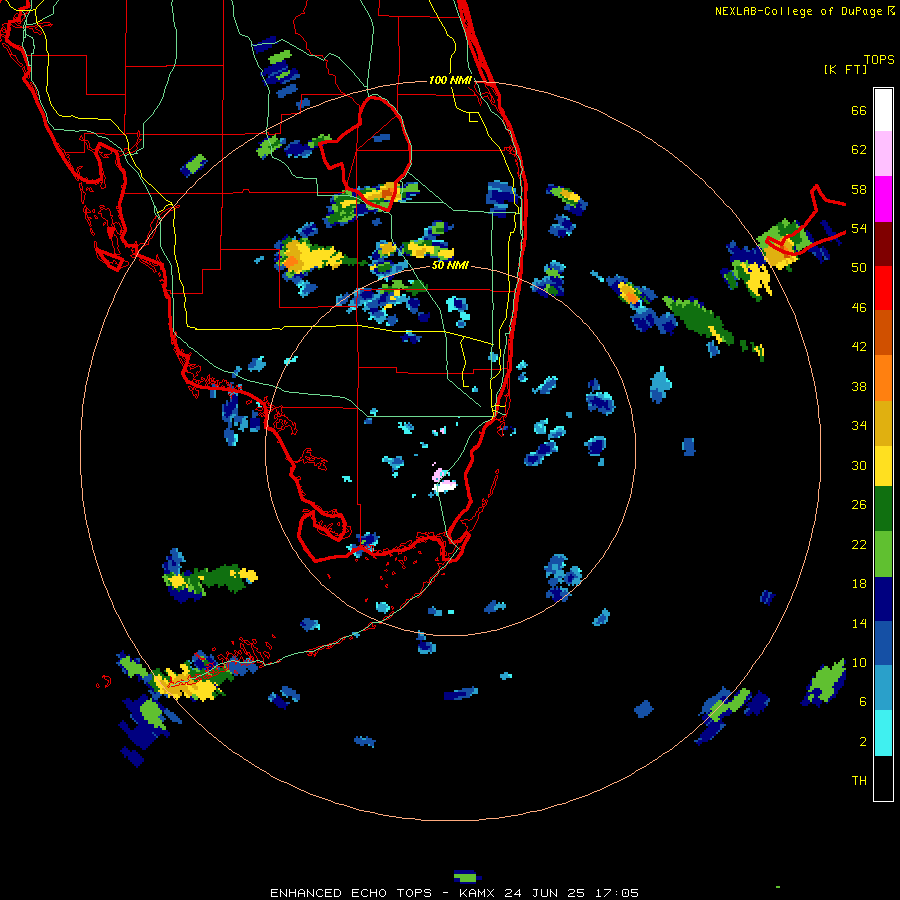Click the medium blue legend swatch
Viewport: 900px width, 900px height.
[x=883, y=643]
